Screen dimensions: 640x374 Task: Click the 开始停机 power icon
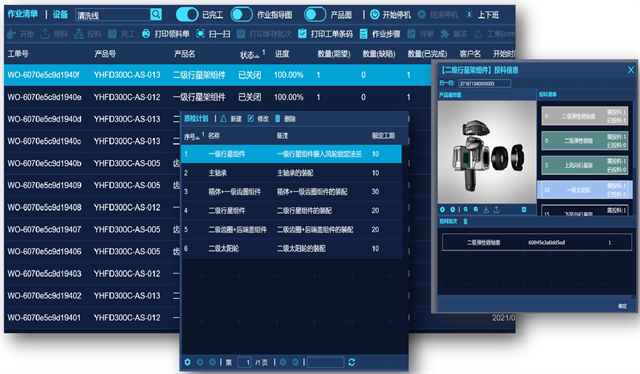[x=374, y=15]
